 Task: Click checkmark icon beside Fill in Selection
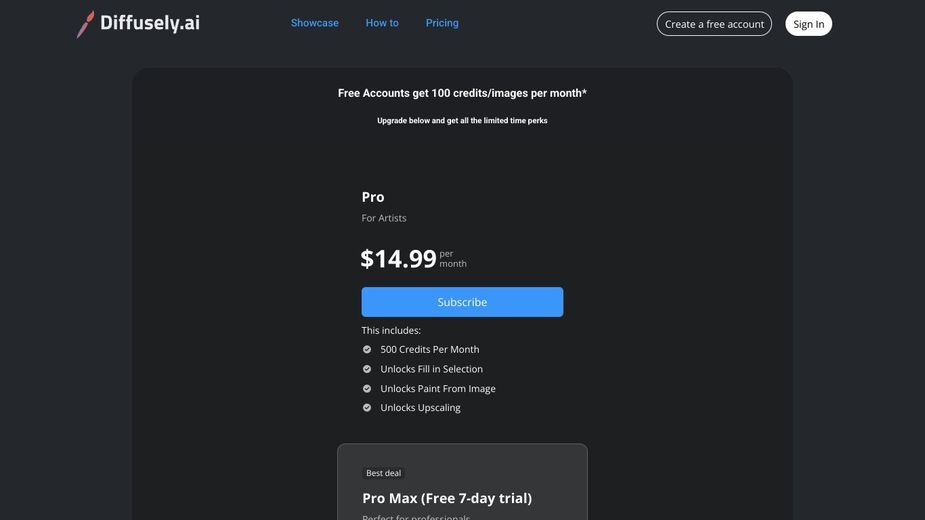click(367, 369)
